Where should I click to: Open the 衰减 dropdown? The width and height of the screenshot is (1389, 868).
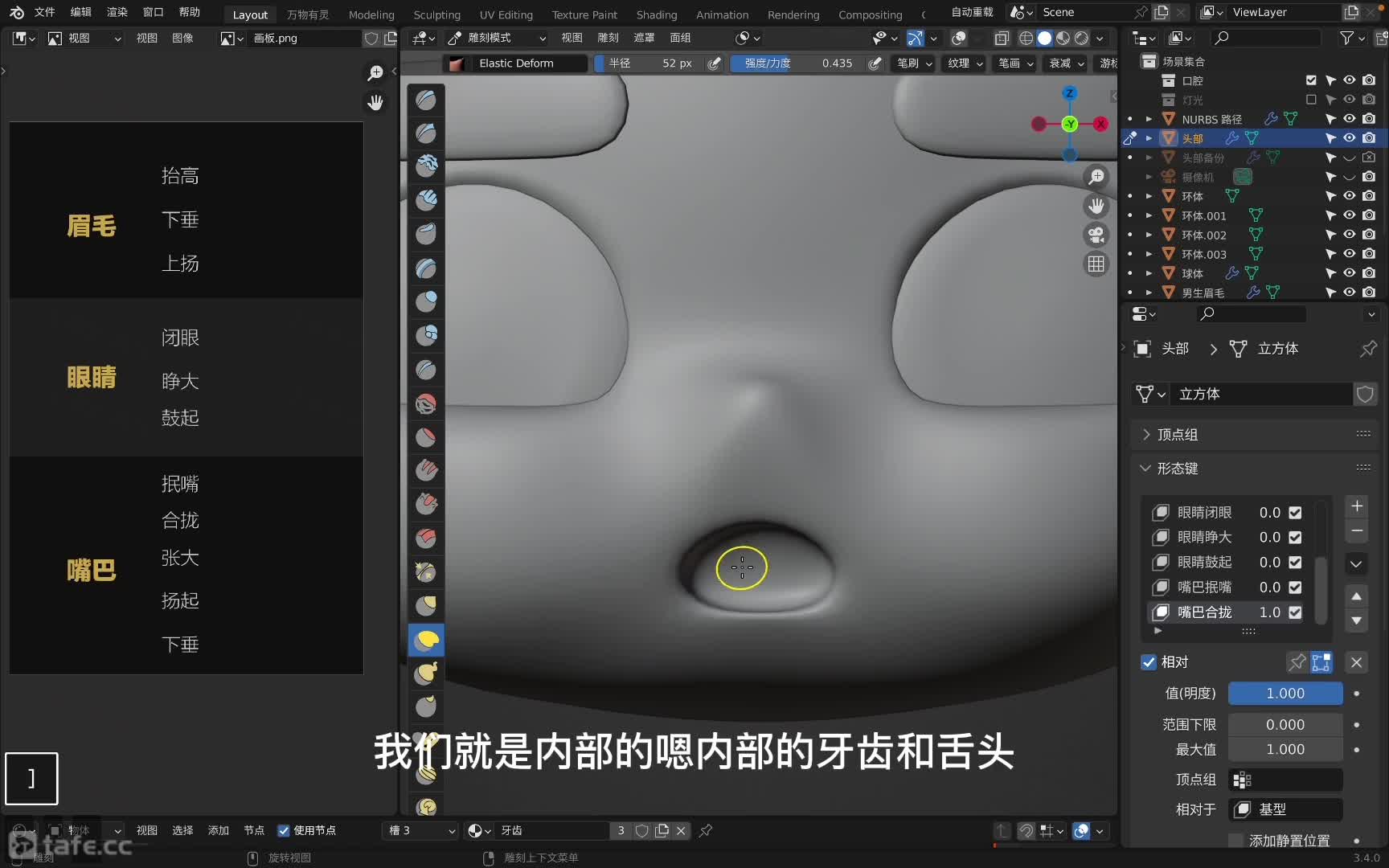click(1067, 63)
